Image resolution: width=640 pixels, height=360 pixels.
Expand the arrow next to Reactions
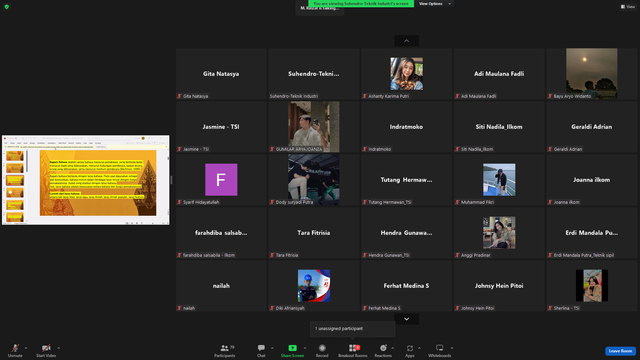393,348
